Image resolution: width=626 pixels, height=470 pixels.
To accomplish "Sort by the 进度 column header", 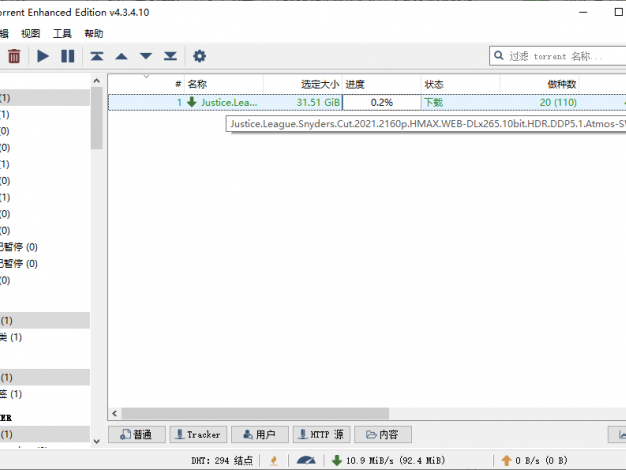I will 382,84.
